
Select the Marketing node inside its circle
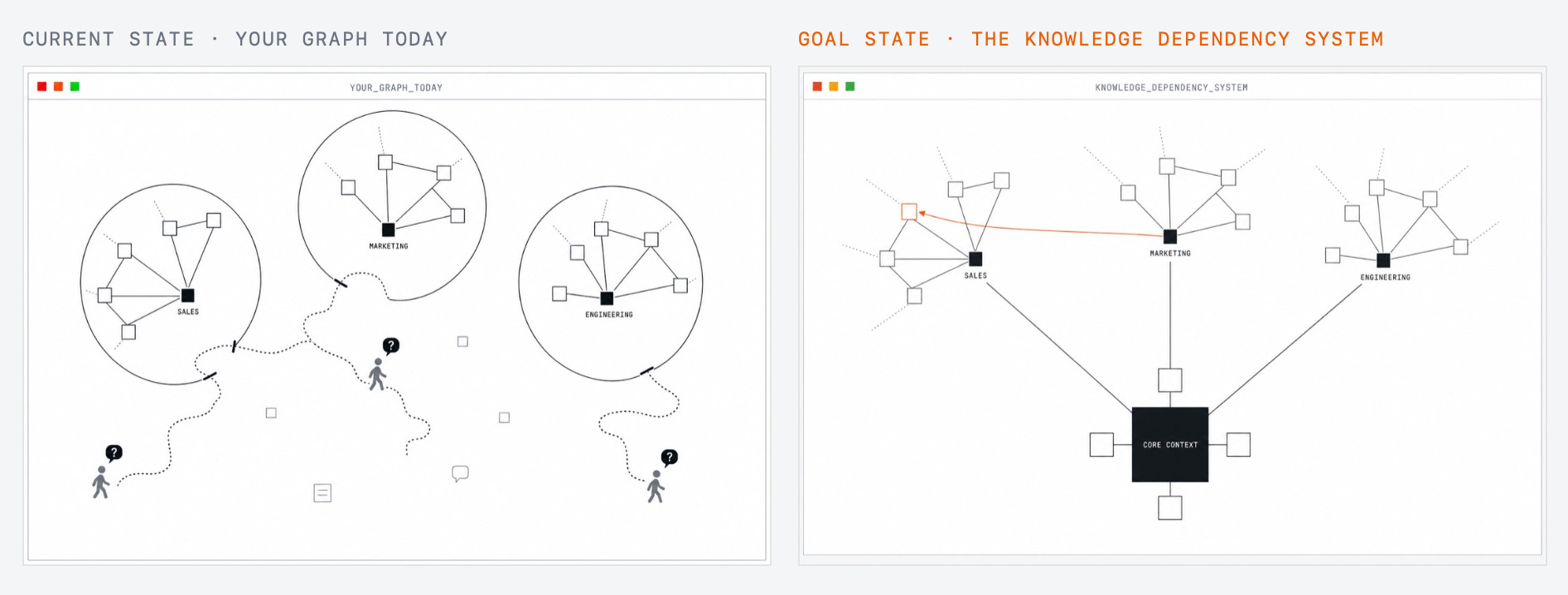(388, 230)
